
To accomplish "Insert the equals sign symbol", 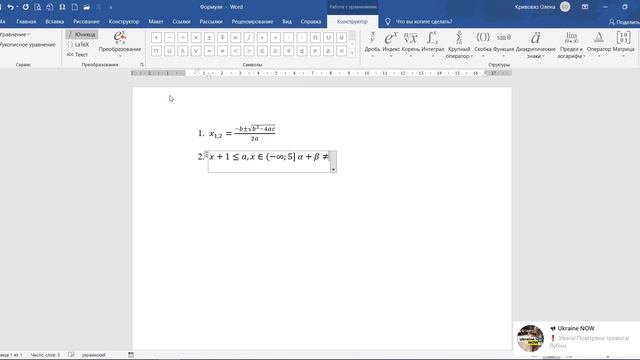I will [209, 51].
